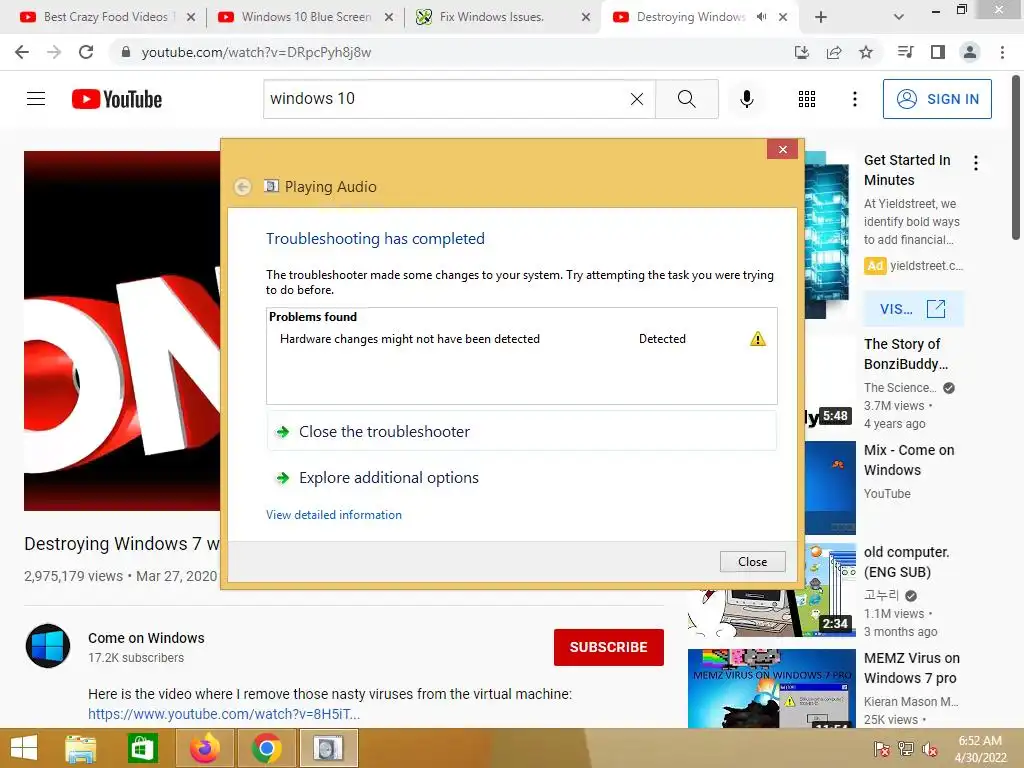
Task: Click the muted volume tray icon
Action: pyautogui.click(x=930, y=749)
